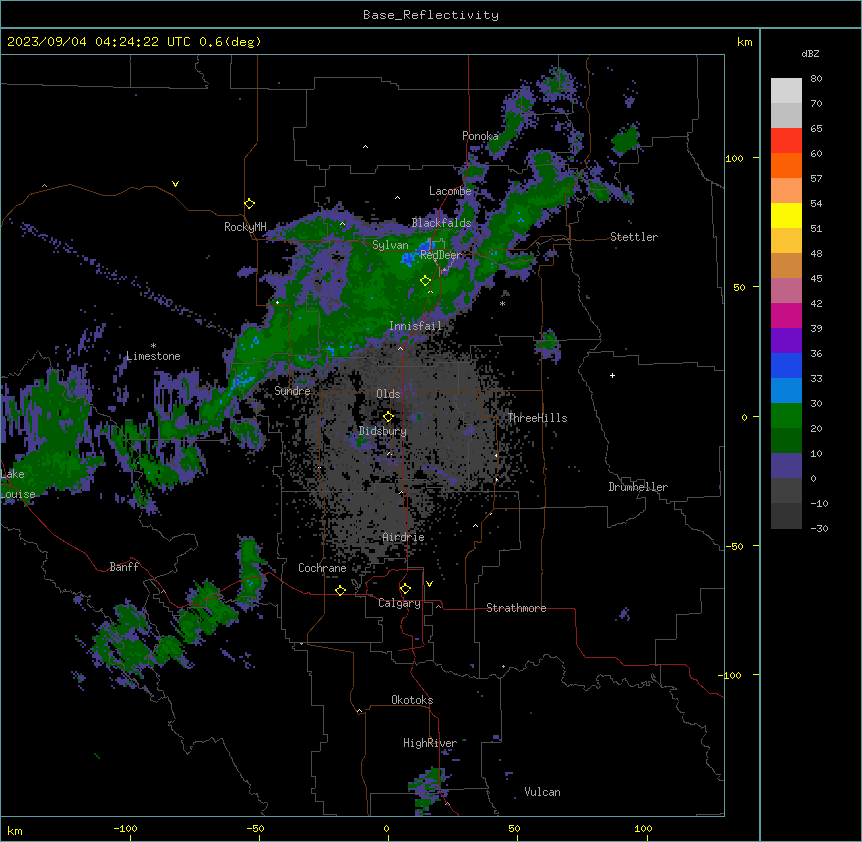Image resolution: width=862 pixels, height=842 pixels.
Task: Select the orange 57-60 dBZ legend swatch
Action: [x=786, y=165]
